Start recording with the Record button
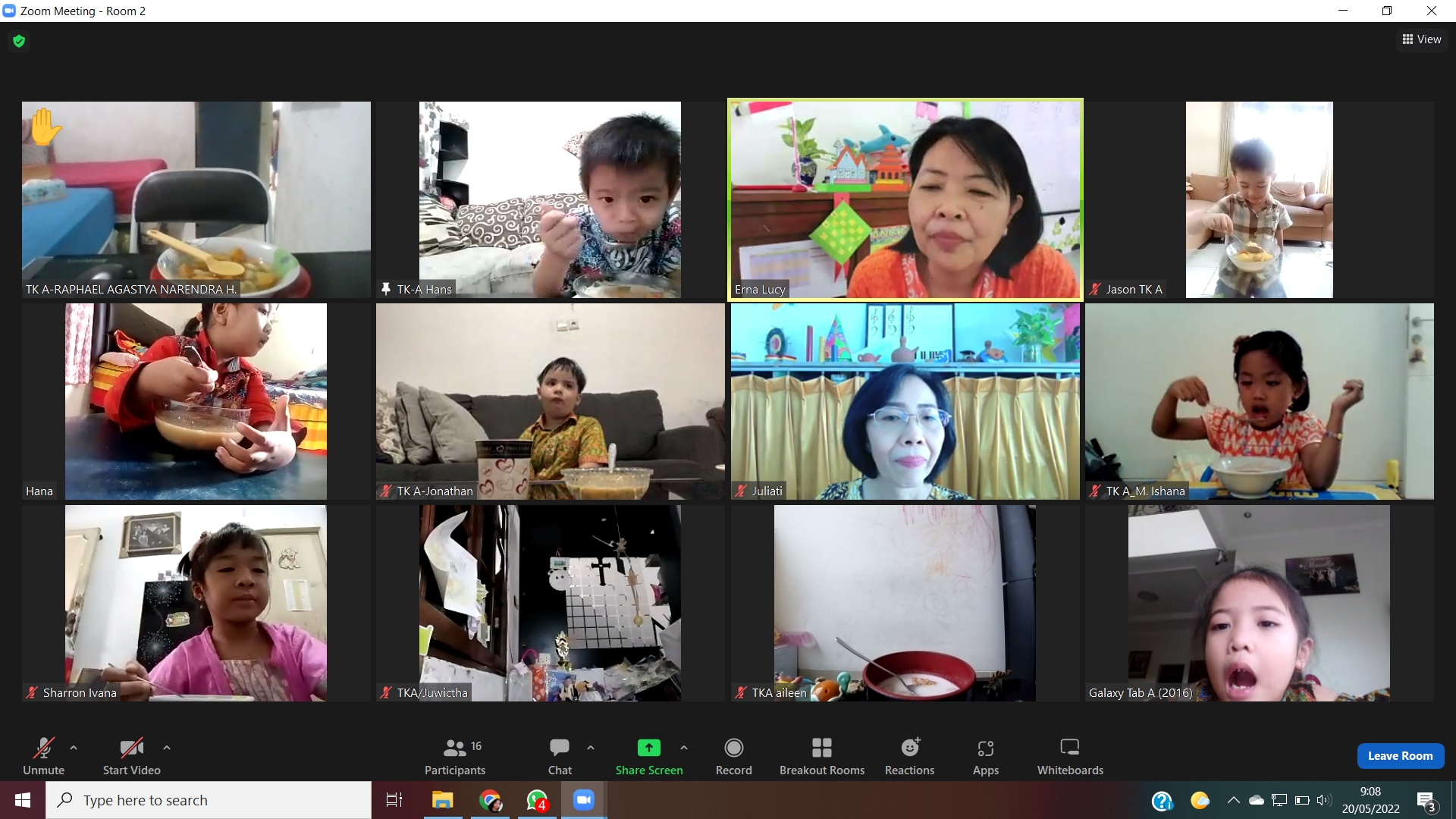 coord(734,756)
